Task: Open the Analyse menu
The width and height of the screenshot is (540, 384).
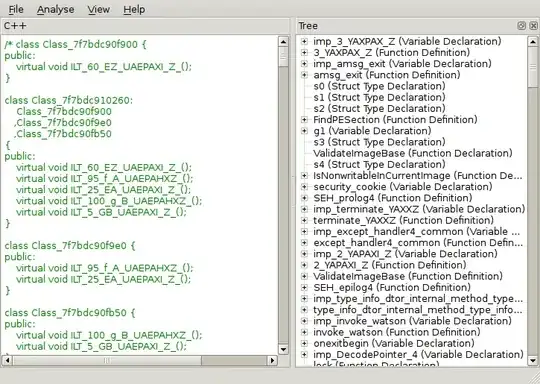Action: click(x=55, y=9)
